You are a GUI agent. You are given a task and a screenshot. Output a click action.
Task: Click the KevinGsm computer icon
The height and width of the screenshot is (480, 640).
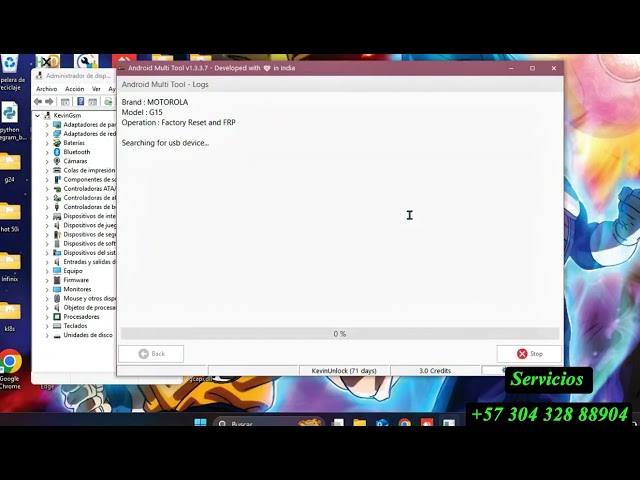click(x=47, y=116)
